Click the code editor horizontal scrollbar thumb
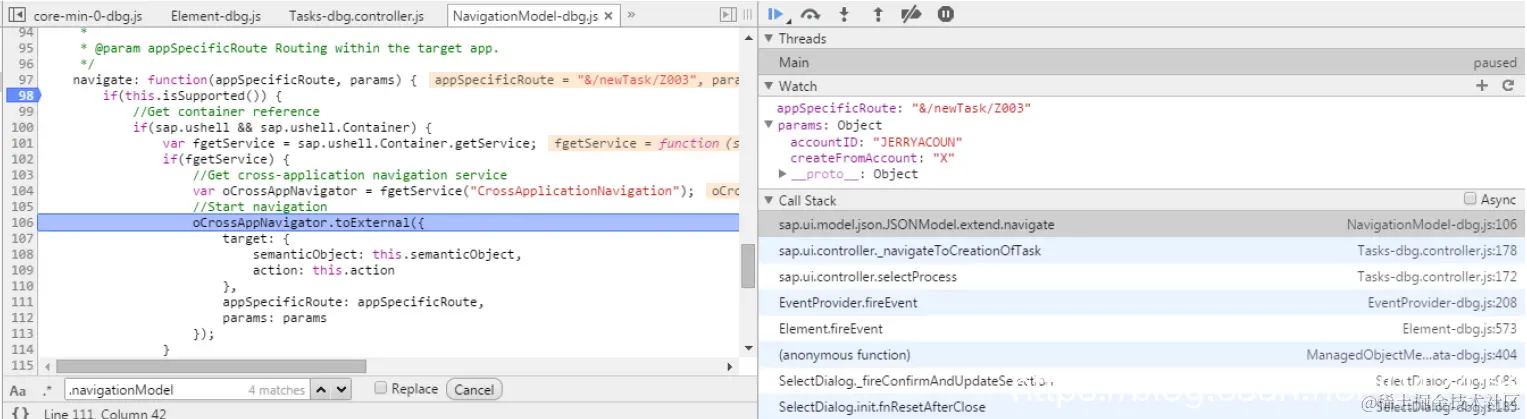The width and height of the screenshot is (1527, 419). point(210,367)
